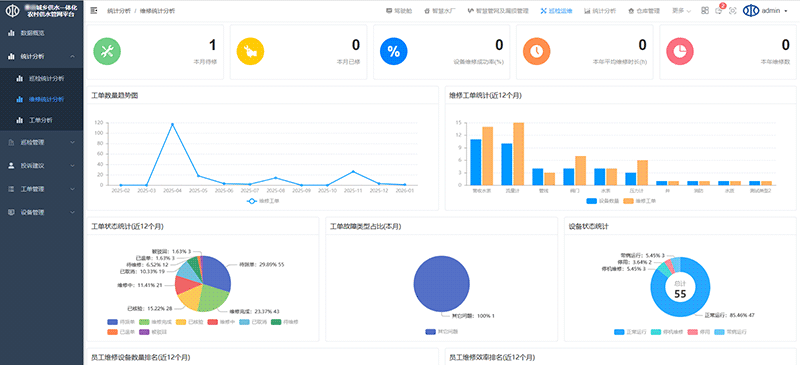Toggle the 停机维修 legend in device chart
800x365 pixels.
pos(667,332)
